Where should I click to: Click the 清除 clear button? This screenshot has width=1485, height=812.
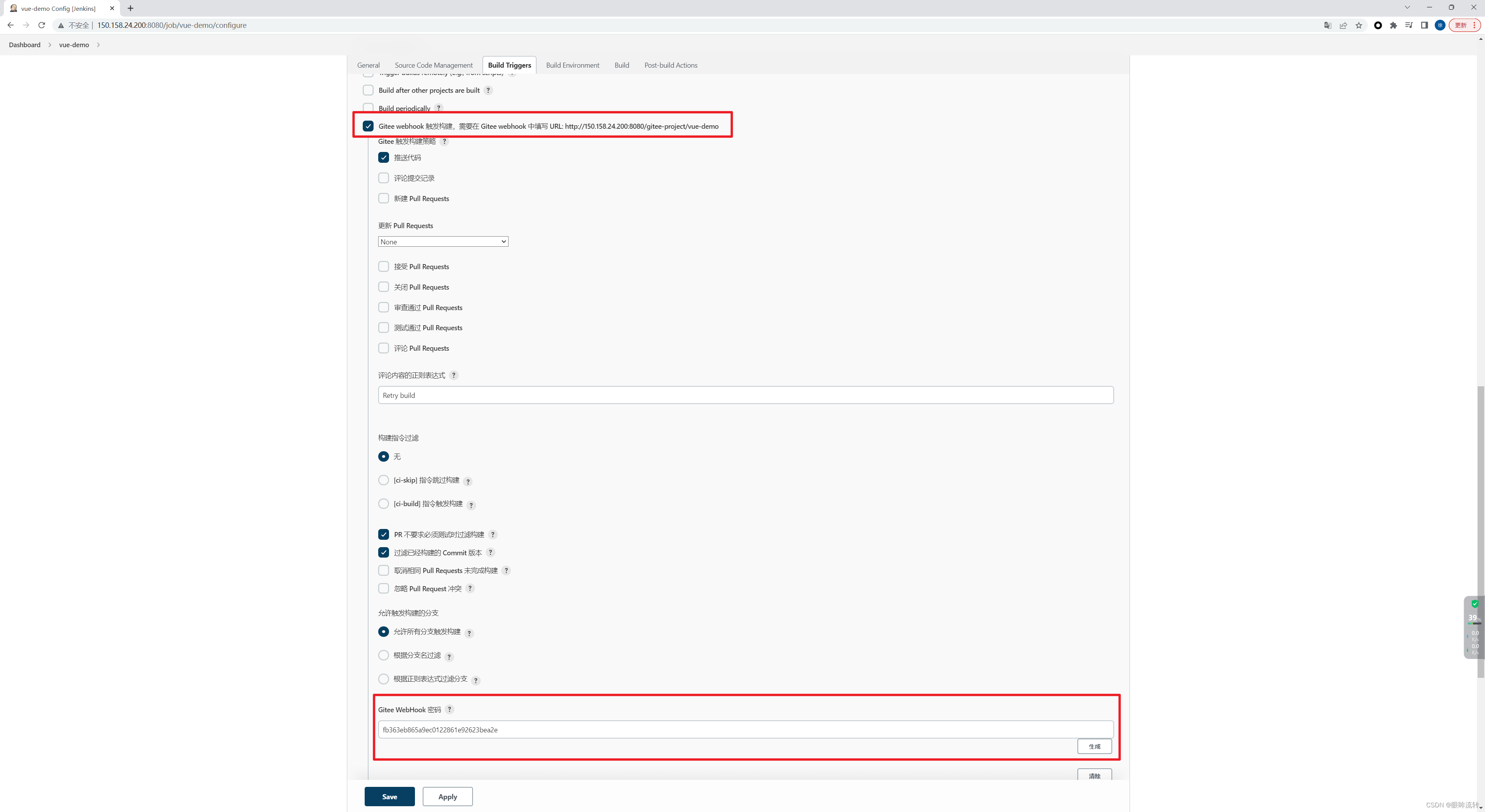[x=1094, y=775]
